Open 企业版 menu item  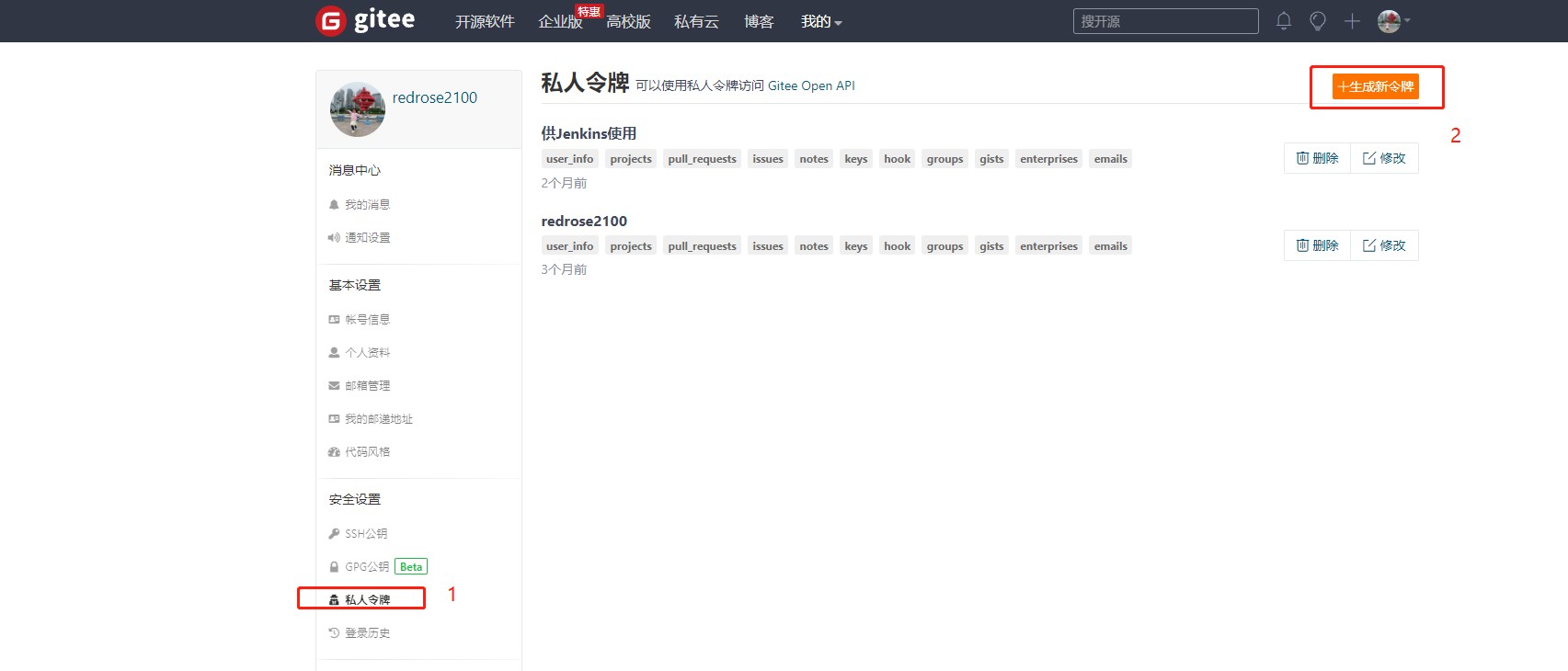(560, 21)
